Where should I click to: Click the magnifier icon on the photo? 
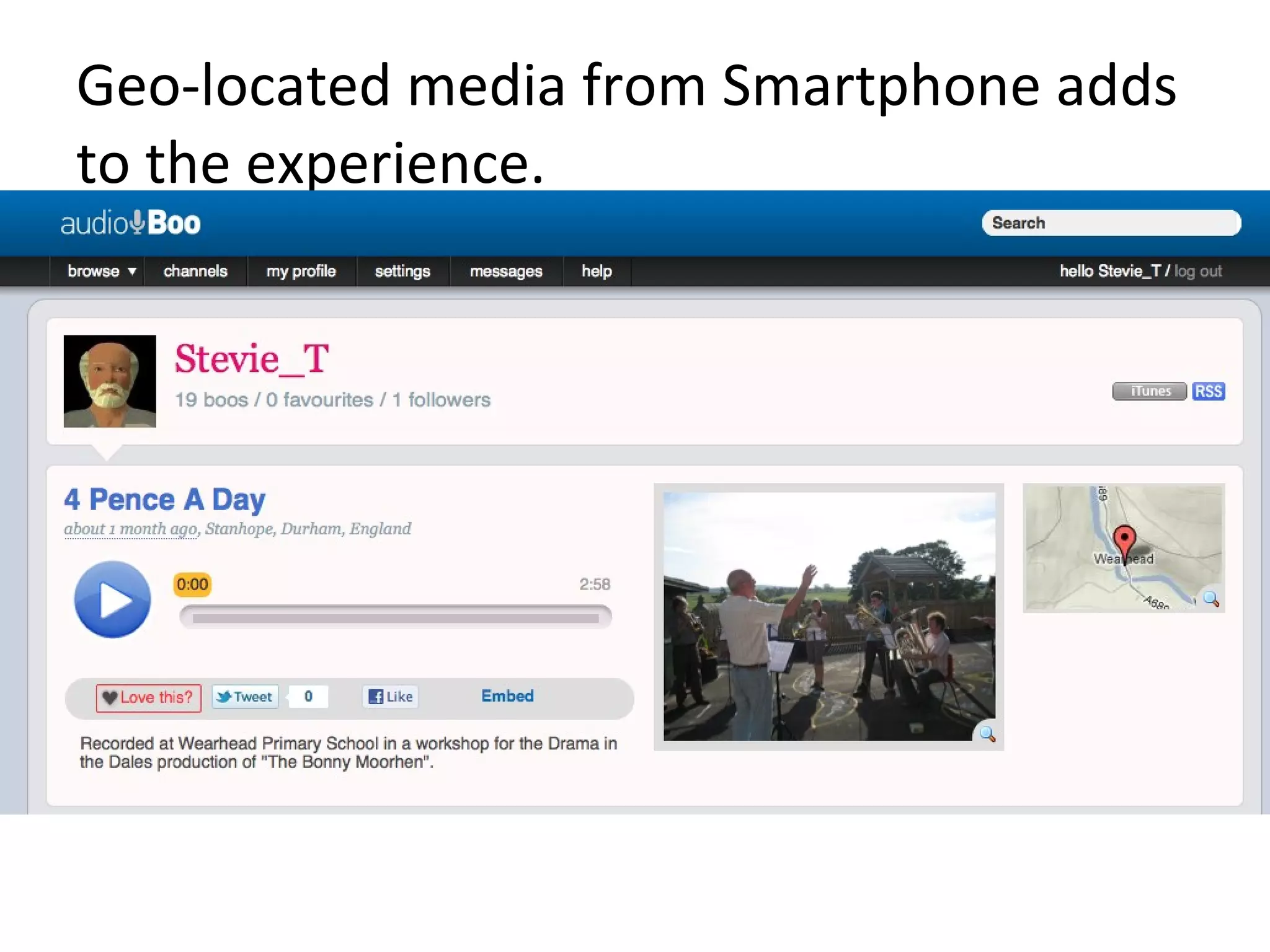(987, 734)
